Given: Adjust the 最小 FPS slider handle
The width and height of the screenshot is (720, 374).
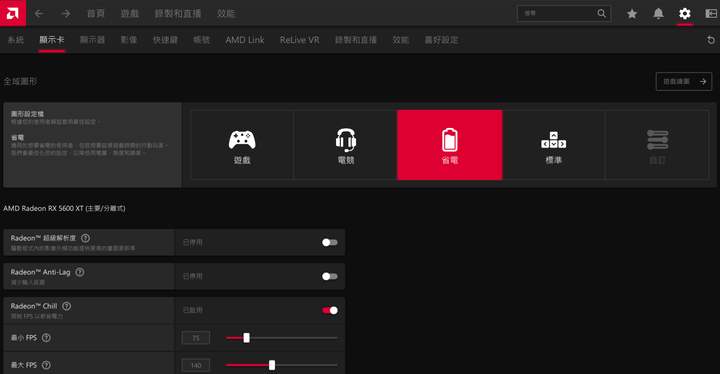Looking at the screenshot, I should tap(247, 338).
